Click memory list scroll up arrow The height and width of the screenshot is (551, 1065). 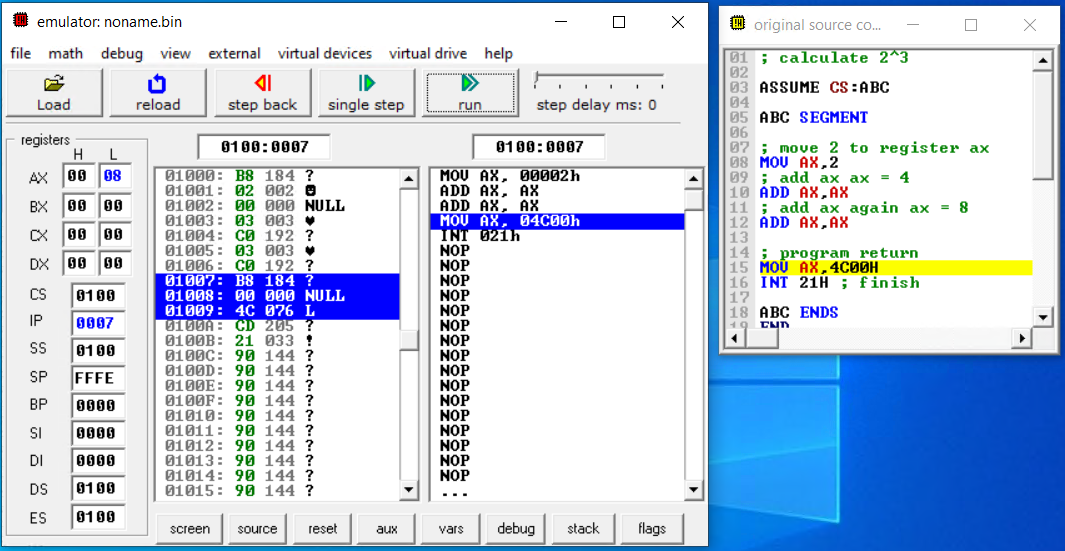(x=409, y=179)
